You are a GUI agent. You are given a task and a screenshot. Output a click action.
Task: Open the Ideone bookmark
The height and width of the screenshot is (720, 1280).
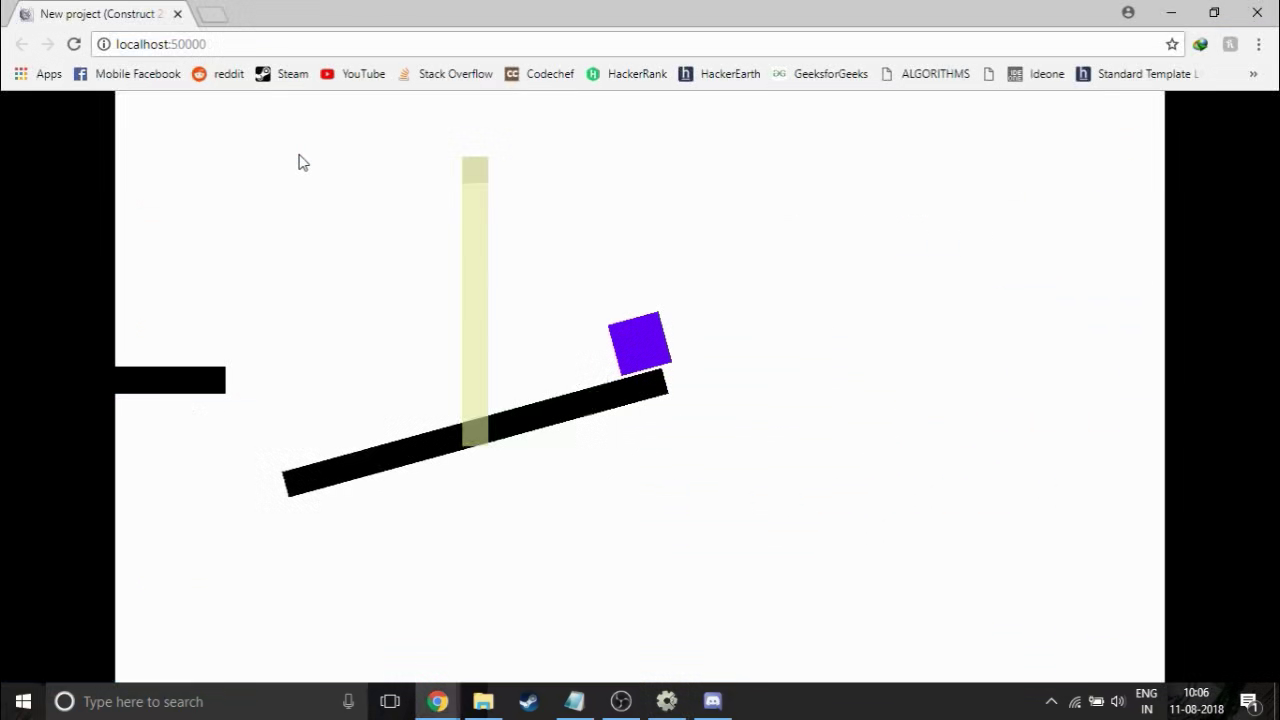tap(1036, 74)
